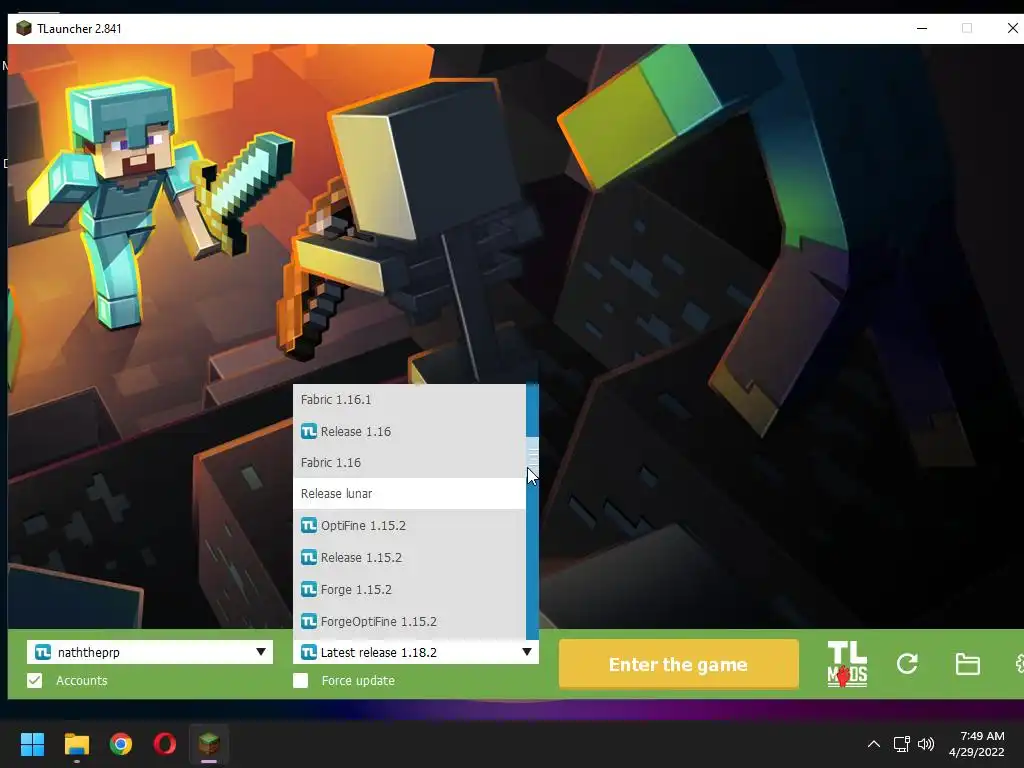Image resolution: width=1024 pixels, height=768 pixels.
Task: Open the game folder icon
Action: (967, 664)
